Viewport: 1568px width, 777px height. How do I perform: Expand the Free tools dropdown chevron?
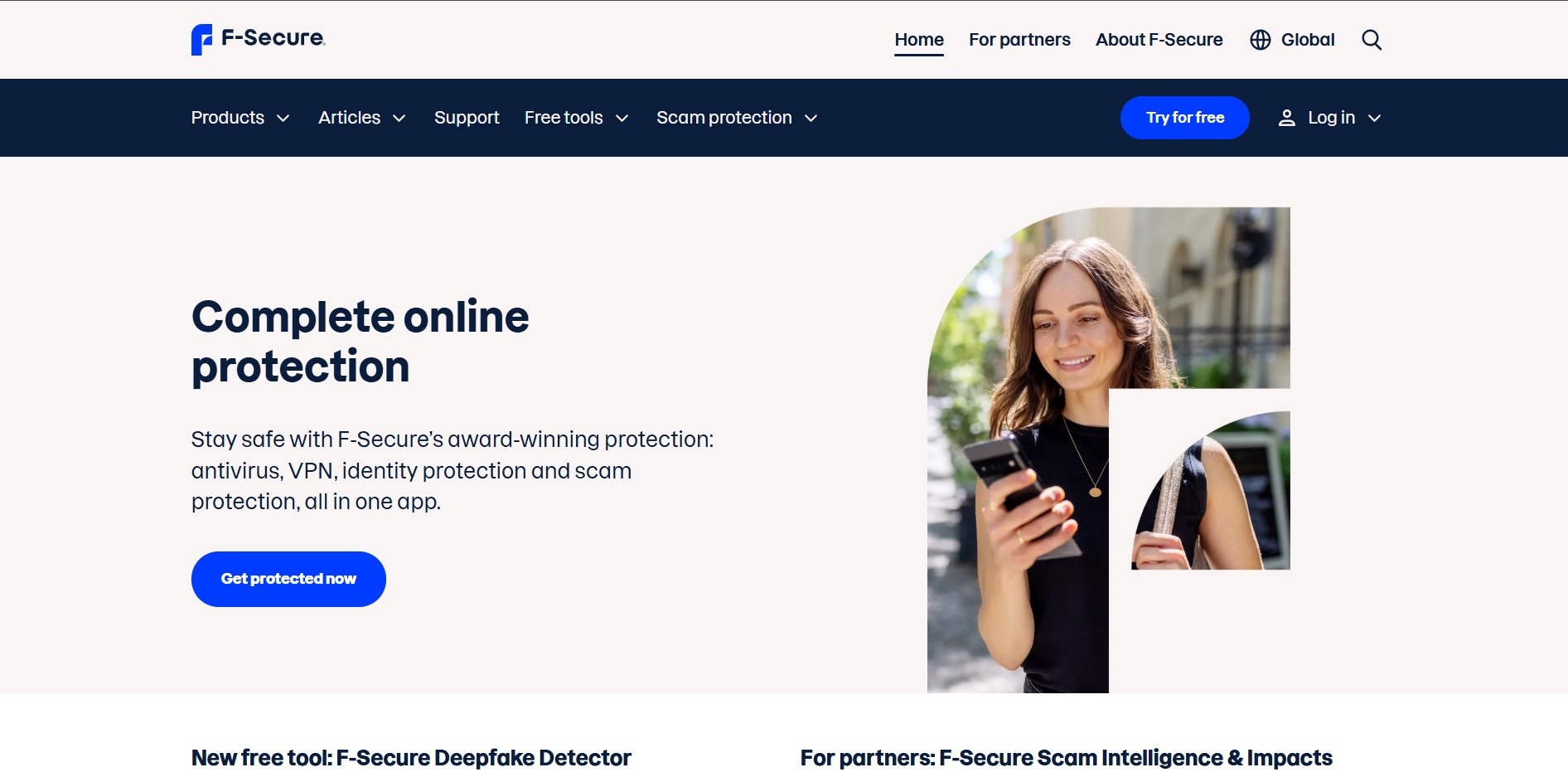(x=622, y=119)
